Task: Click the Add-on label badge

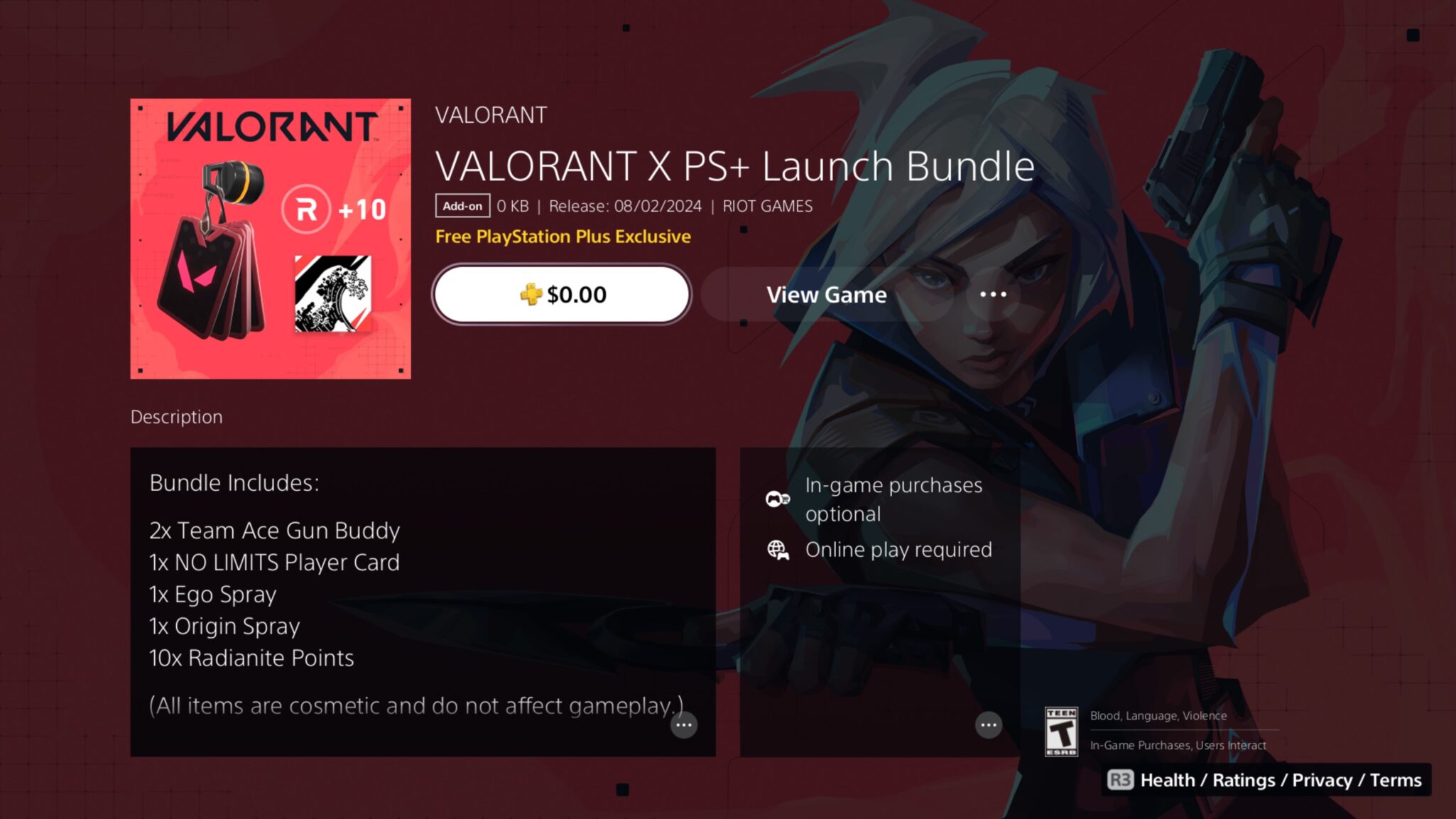Action: (x=462, y=206)
